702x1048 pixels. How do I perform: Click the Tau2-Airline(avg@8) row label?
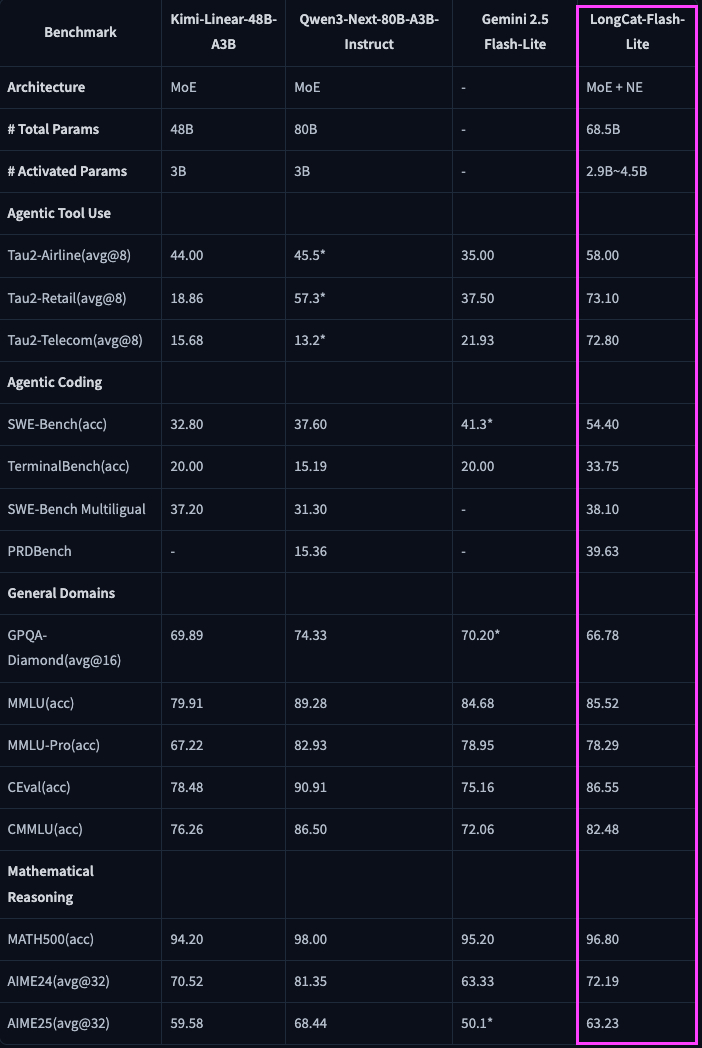tap(69, 255)
